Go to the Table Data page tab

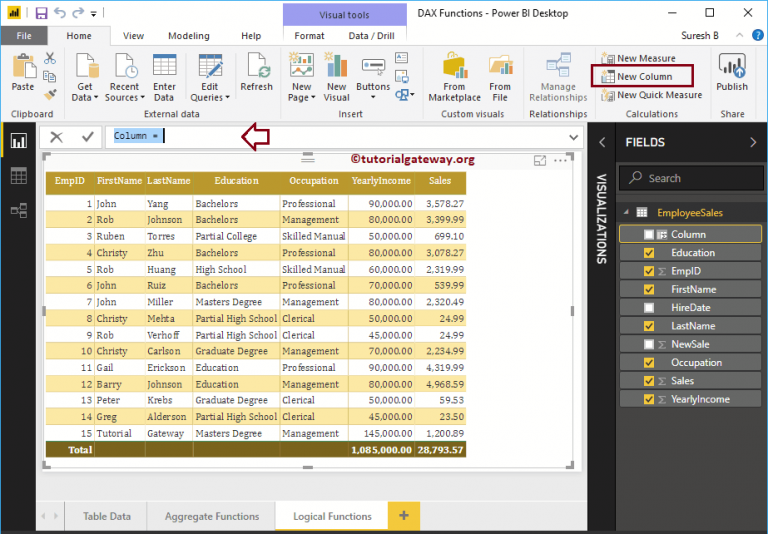click(107, 516)
